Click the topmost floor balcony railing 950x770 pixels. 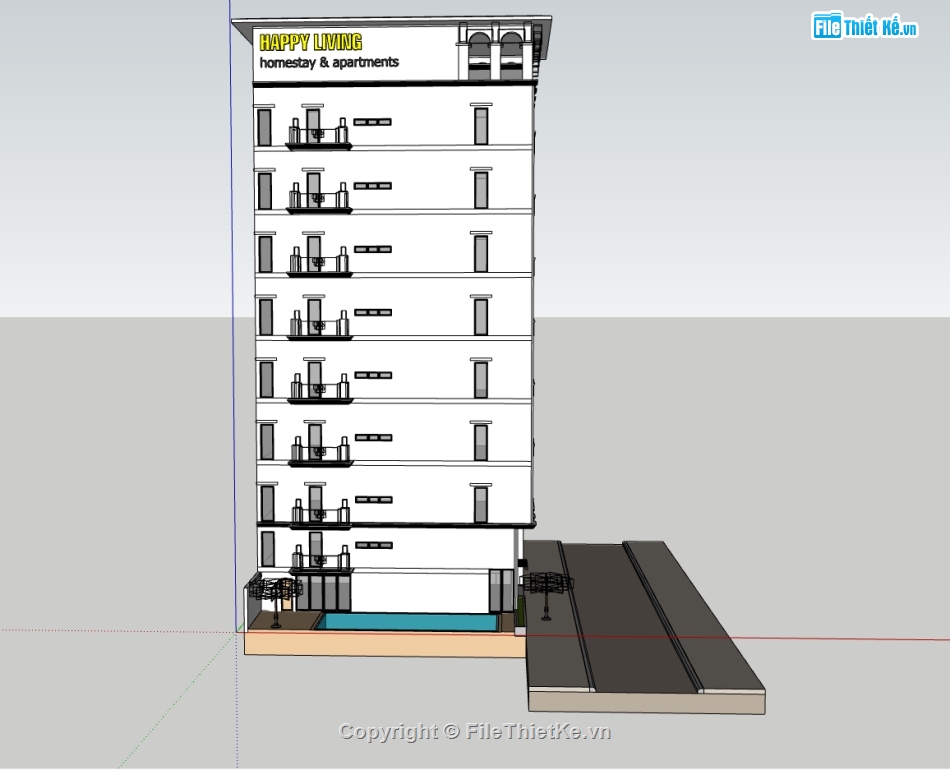319,134
